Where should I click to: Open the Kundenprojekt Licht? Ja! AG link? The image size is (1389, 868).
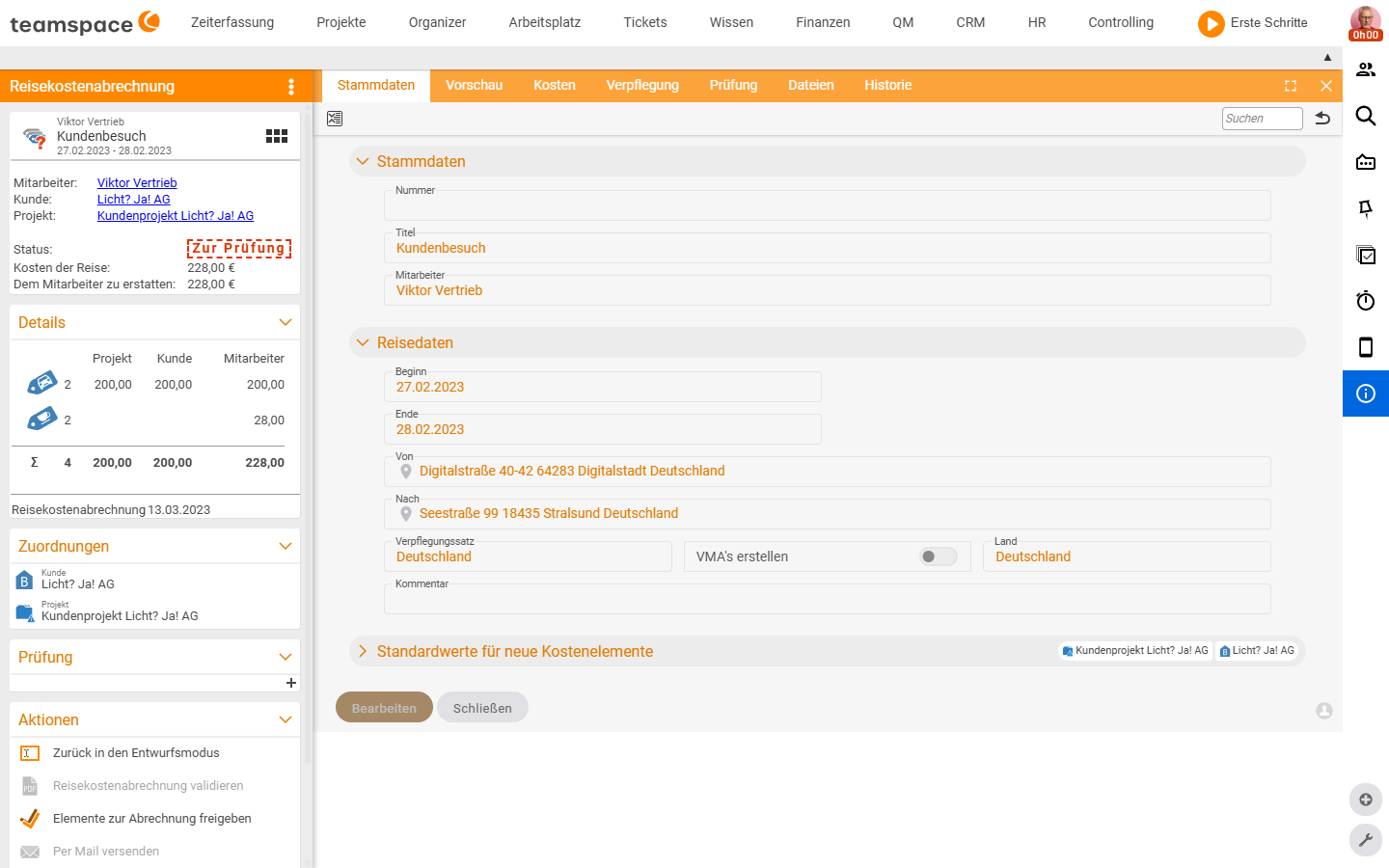176,216
